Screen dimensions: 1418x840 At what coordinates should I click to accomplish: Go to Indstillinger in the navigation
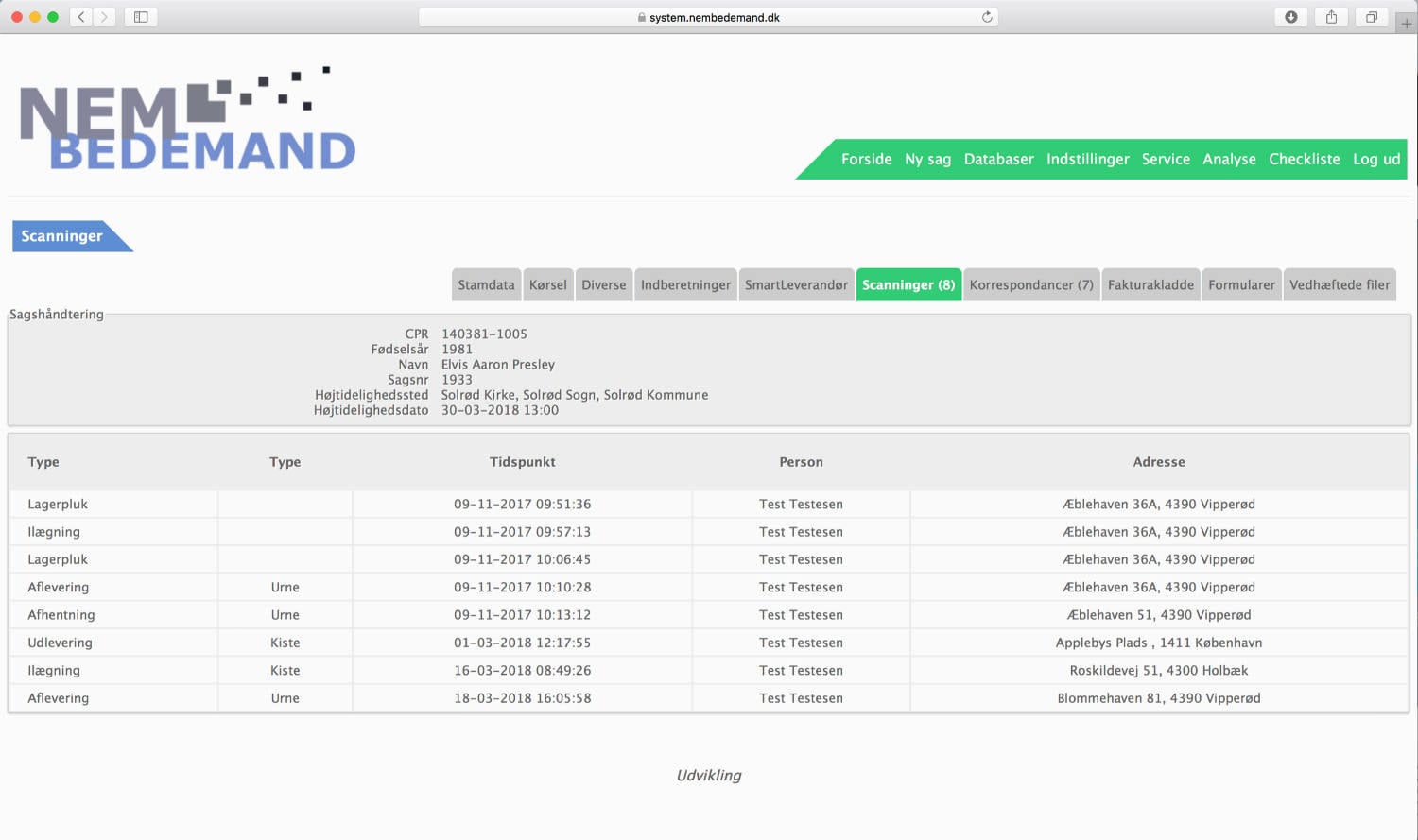(x=1087, y=159)
